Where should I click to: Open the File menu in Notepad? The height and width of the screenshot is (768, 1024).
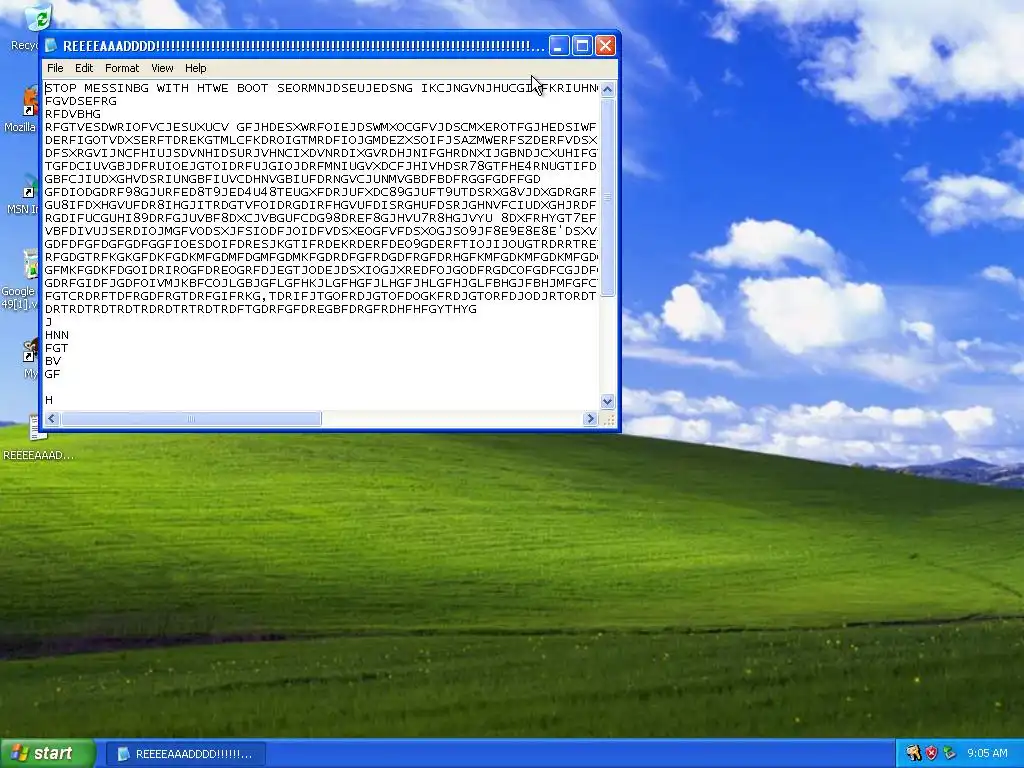tap(55, 68)
